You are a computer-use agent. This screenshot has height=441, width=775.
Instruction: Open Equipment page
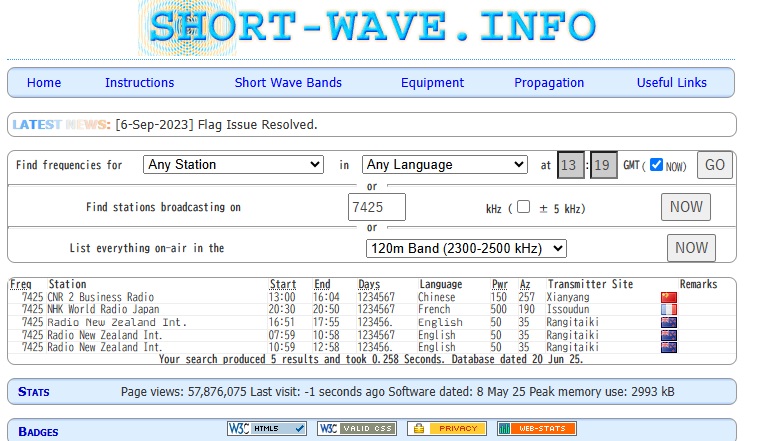click(x=432, y=83)
